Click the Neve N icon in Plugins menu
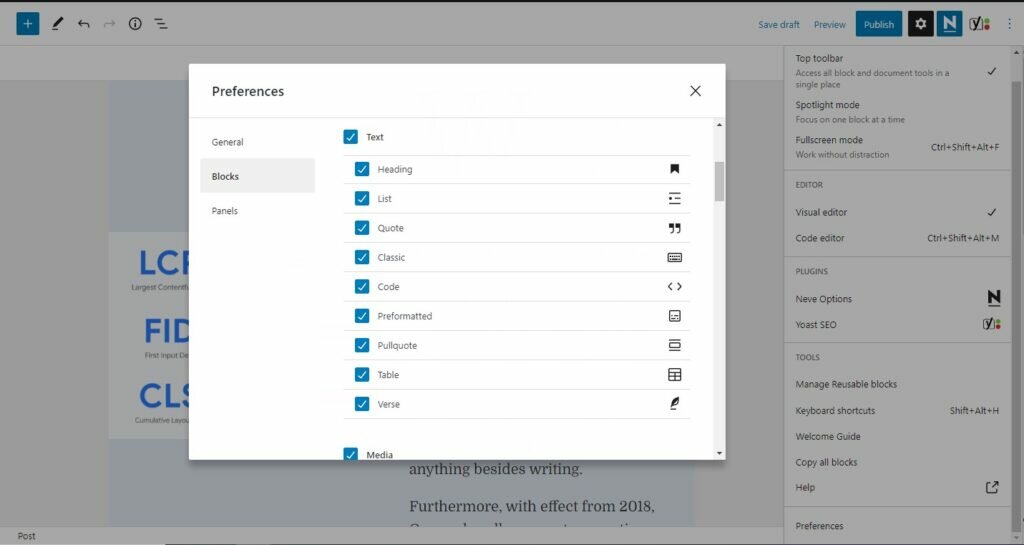Image resolution: width=1024 pixels, height=545 pixels. 993,298
